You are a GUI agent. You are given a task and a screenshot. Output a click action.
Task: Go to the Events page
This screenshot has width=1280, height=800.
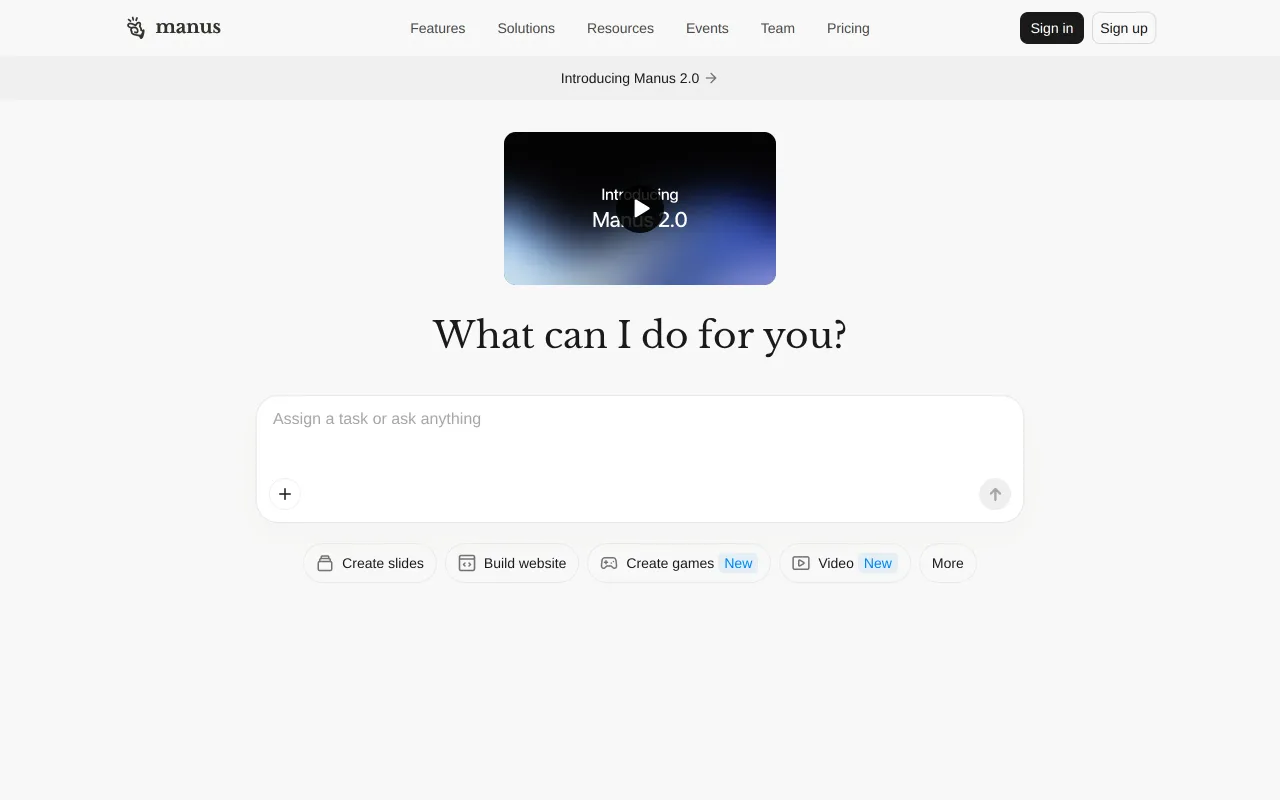coord(707,28)
